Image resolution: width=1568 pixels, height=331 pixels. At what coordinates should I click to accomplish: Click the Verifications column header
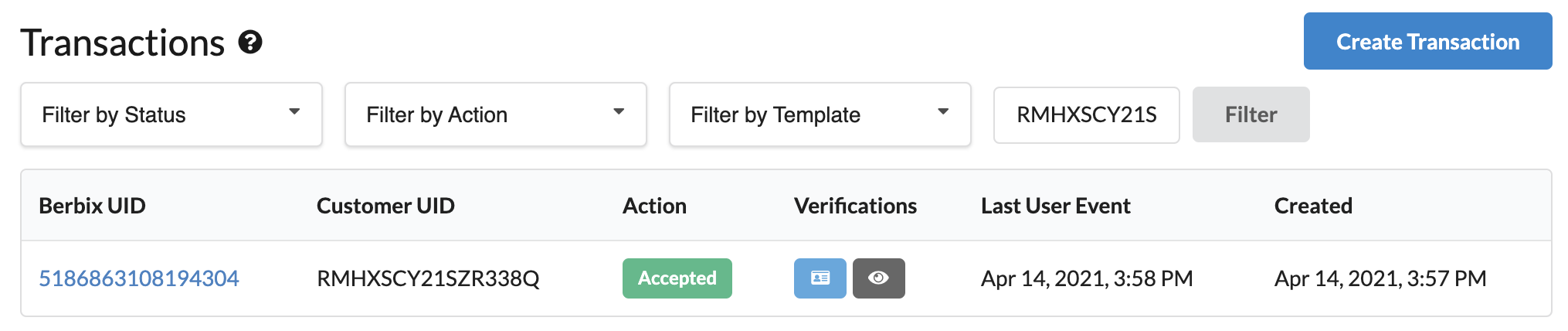[855, 206]
